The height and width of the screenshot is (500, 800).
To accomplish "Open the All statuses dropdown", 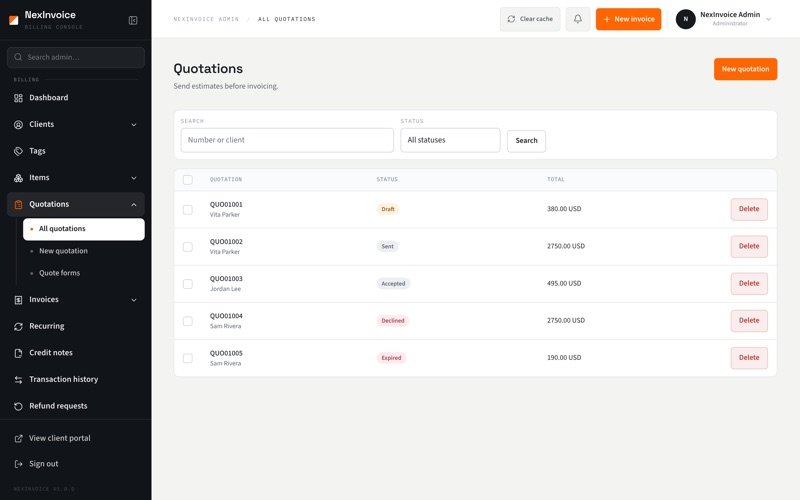I will tap(450, 140).
